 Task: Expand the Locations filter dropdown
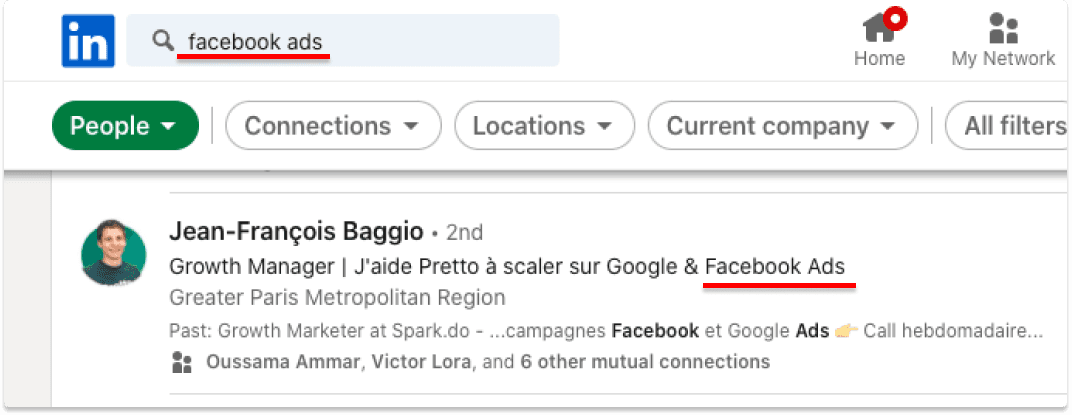pyautogui.click(x=544, y=126)
